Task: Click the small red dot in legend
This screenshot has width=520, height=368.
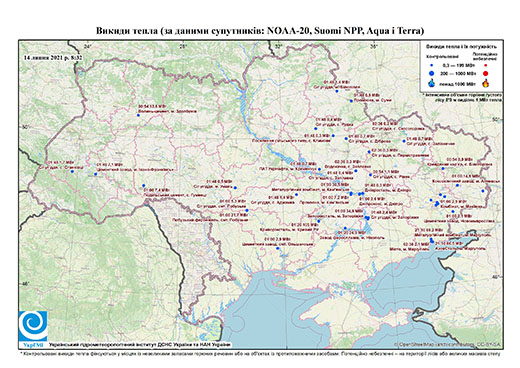Action: 486,66
